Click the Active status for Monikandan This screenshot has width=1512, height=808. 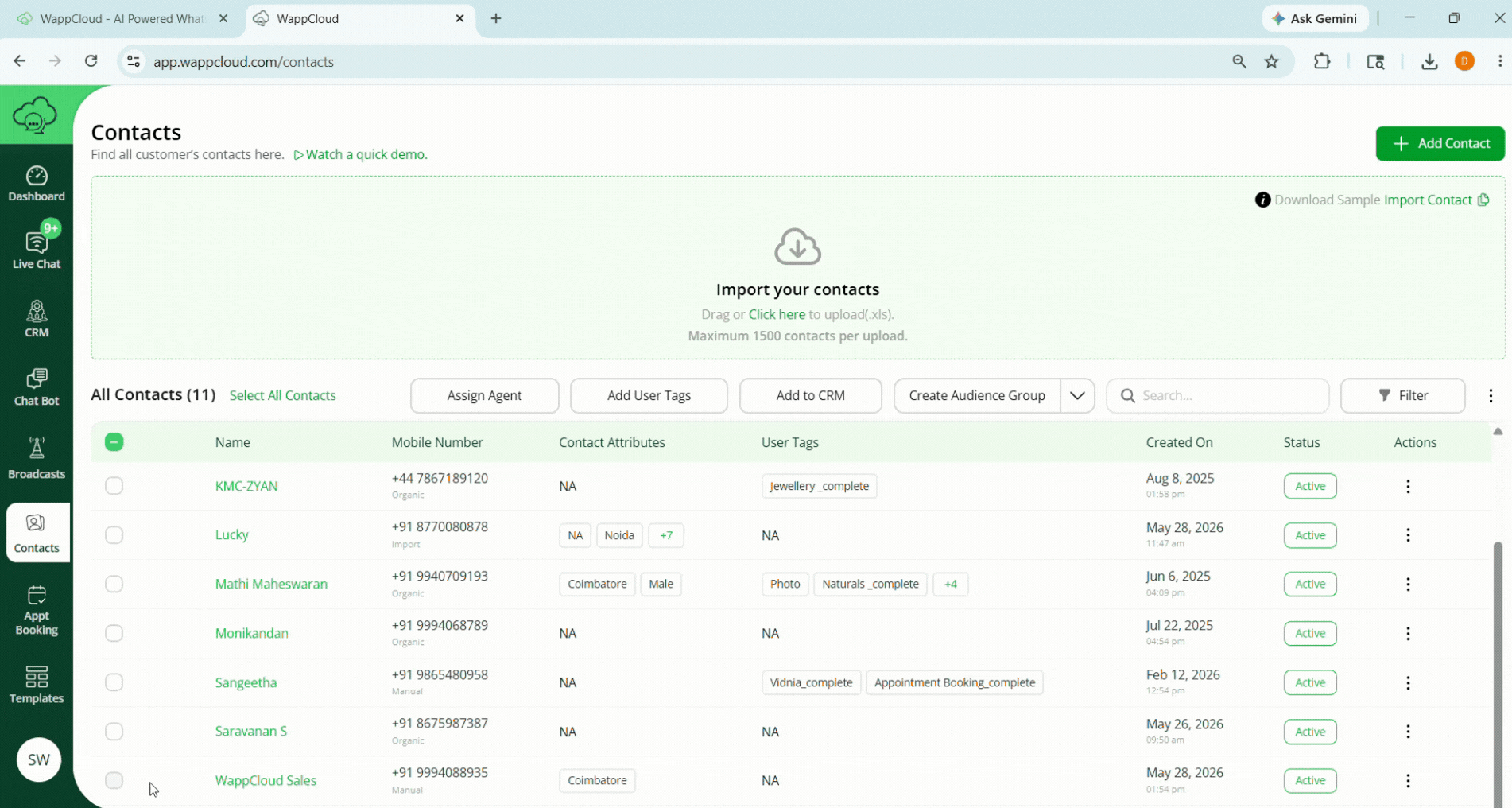pos(1310,634)
